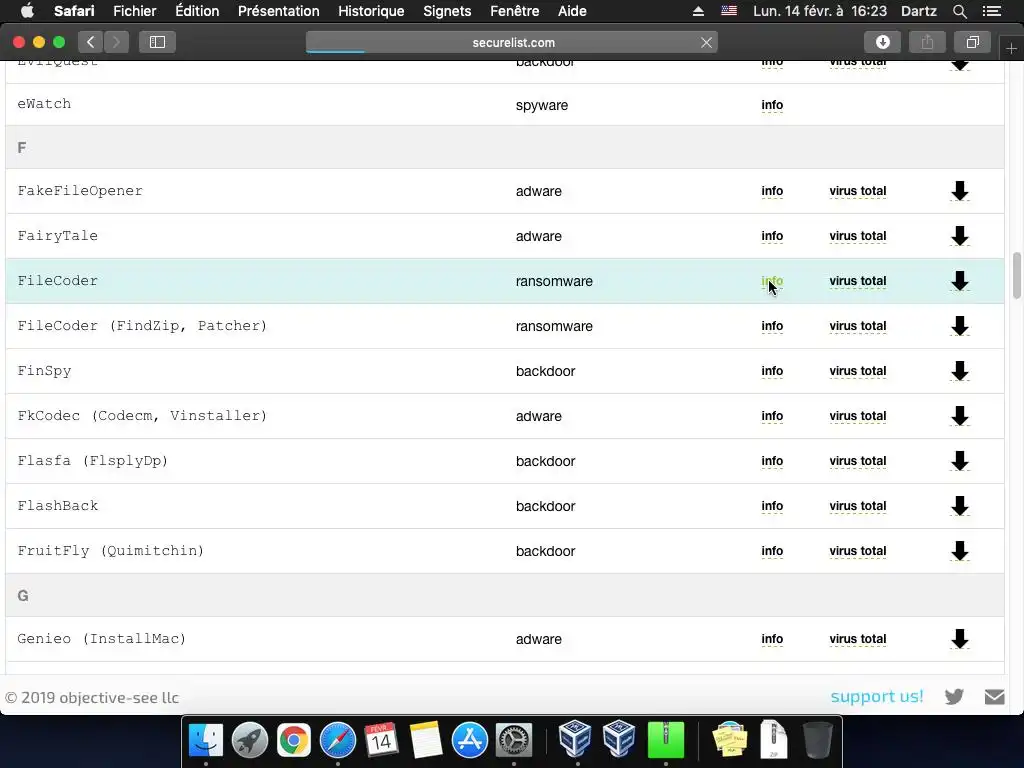Open Spotlight search in menu bar

pos(959,11)
